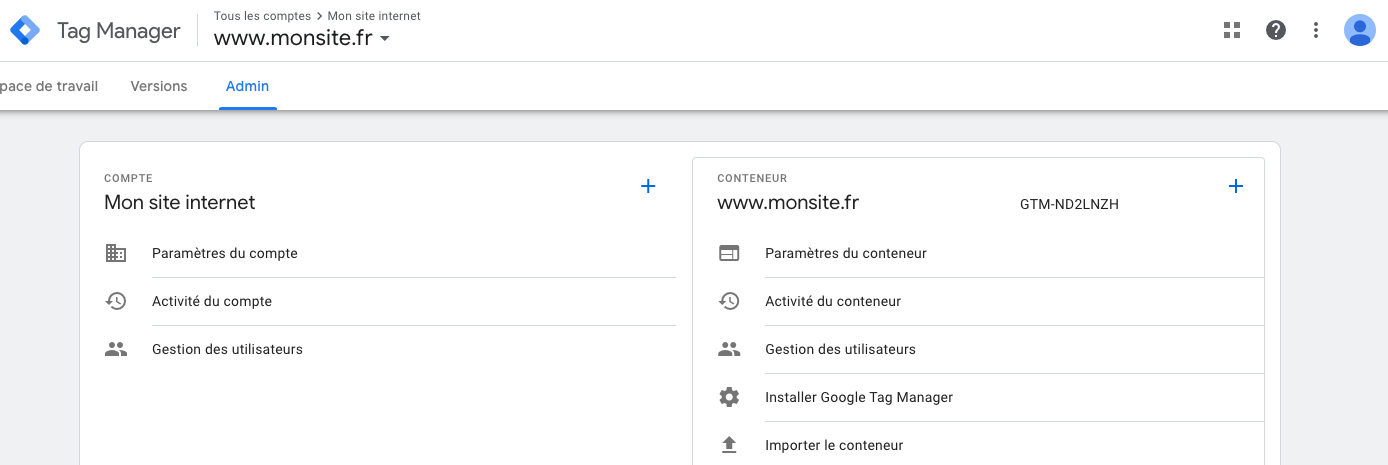Click the people icon in Compte panel
1388x465 pixels.
[x=116, y=349]
